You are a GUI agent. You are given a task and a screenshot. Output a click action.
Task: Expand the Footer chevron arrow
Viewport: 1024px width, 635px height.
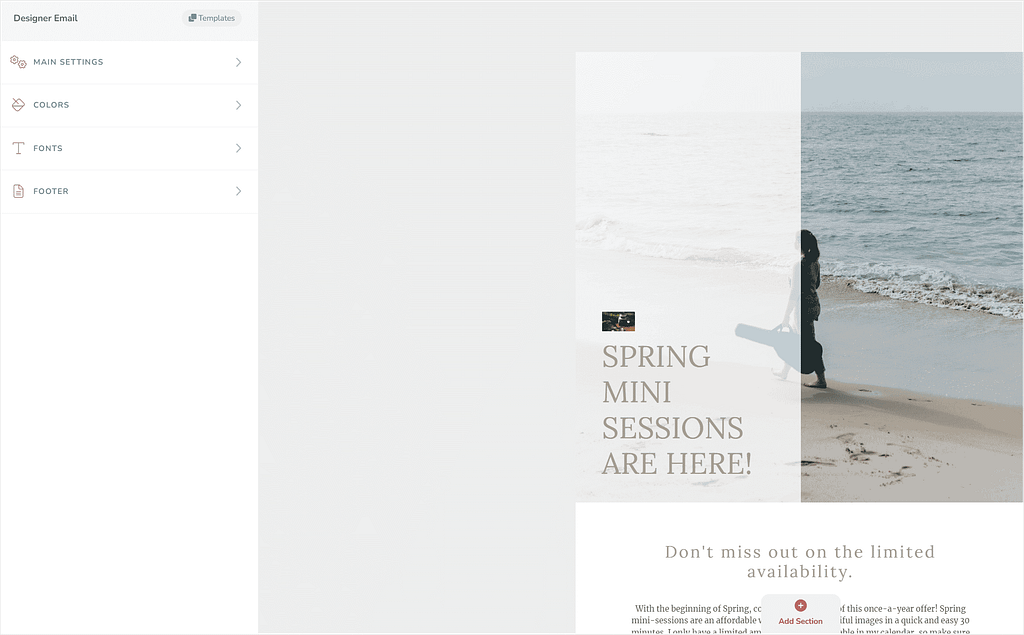point(238,191)
